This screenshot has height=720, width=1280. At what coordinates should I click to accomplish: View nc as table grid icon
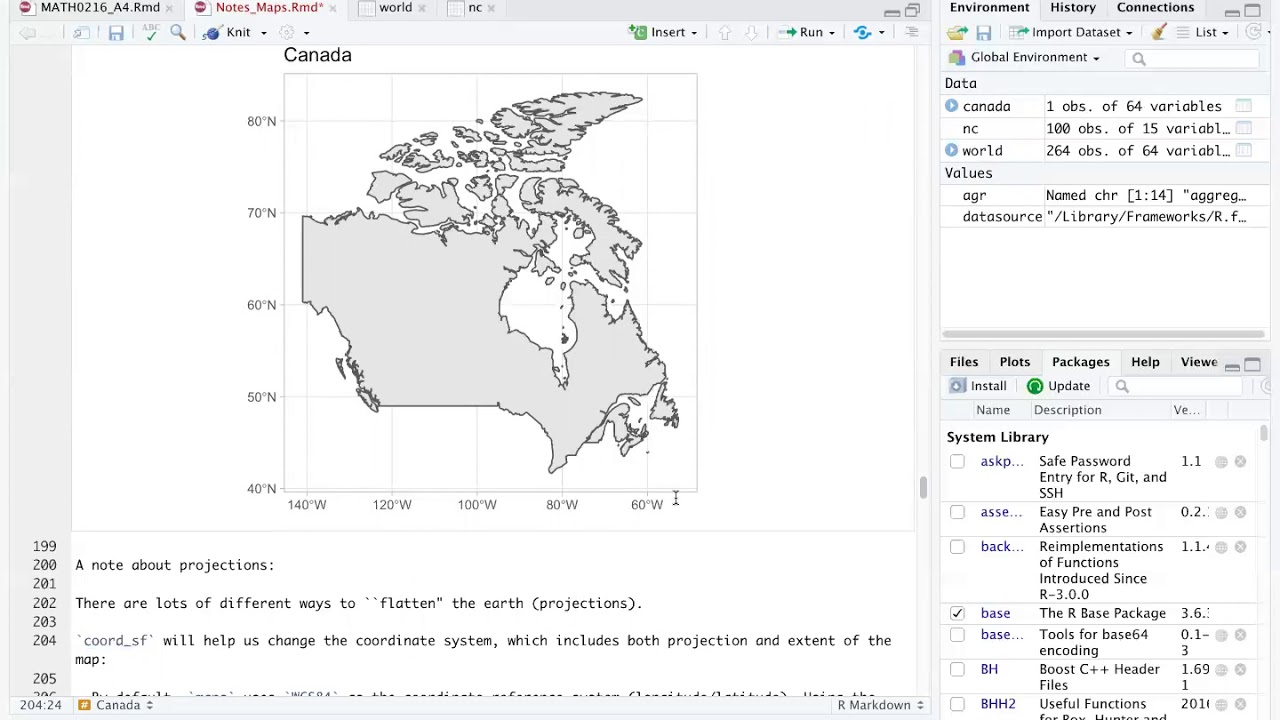pos(1244,128)
